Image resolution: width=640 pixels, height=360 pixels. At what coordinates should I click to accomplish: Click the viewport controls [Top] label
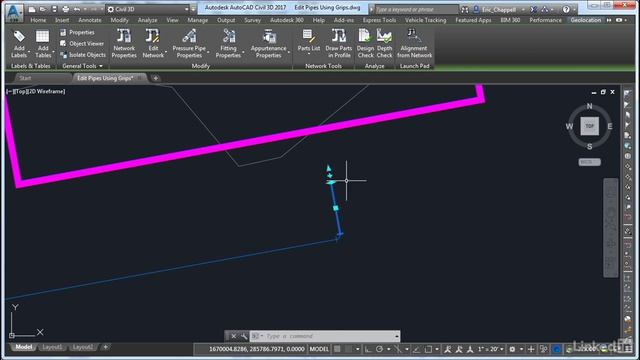coord(21,91)
